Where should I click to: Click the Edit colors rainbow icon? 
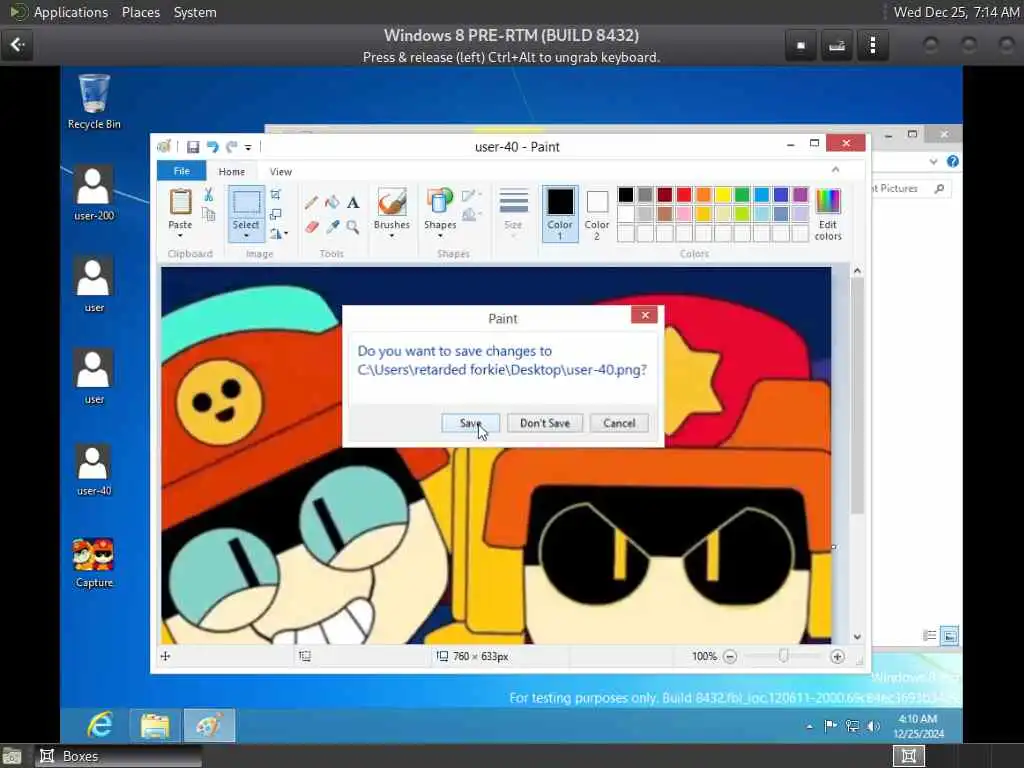(x=828, y=201)
